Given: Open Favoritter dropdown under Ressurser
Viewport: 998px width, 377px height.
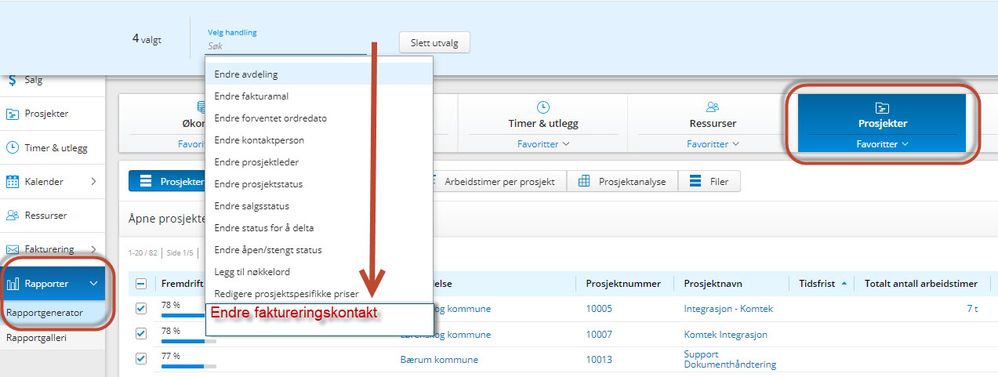Looking at the screenshot, I should pos(712,145).
